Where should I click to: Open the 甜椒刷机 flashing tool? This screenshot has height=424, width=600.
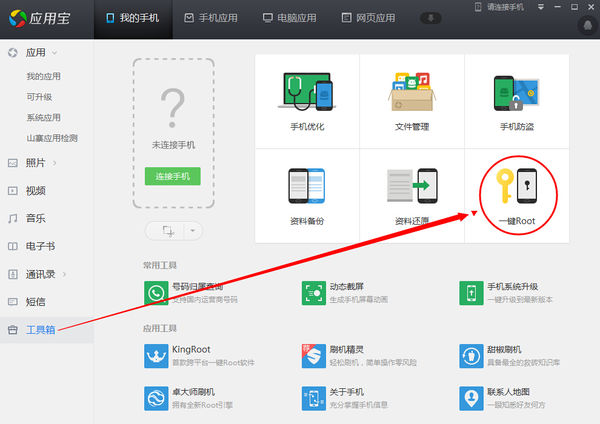510,356
